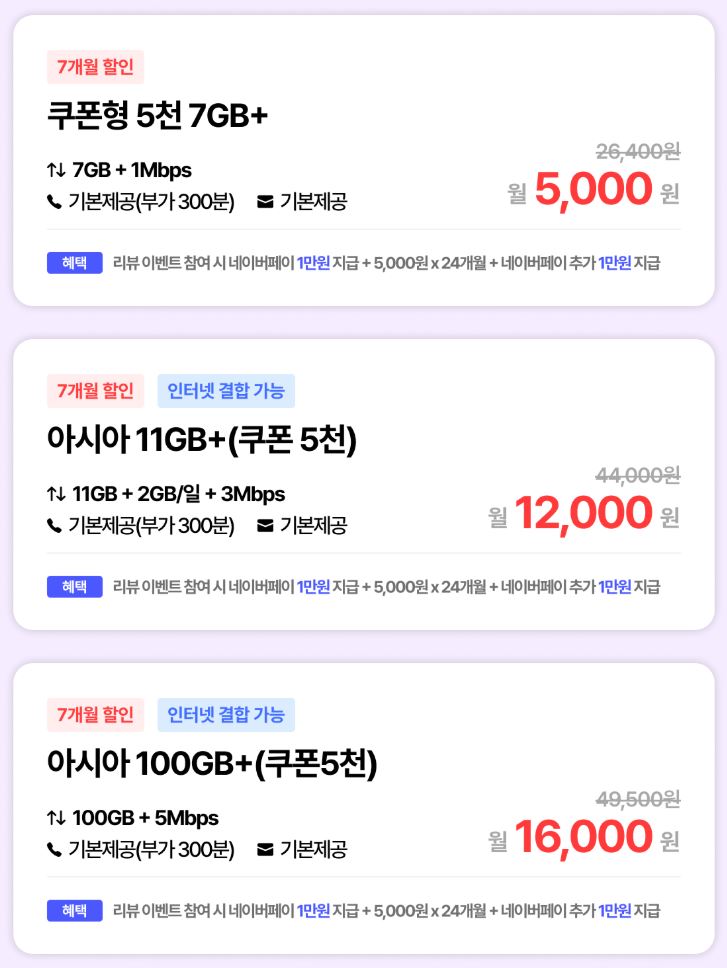Click the 혜택 label on 아시아 11GB+ card

[x=75, y=587]
